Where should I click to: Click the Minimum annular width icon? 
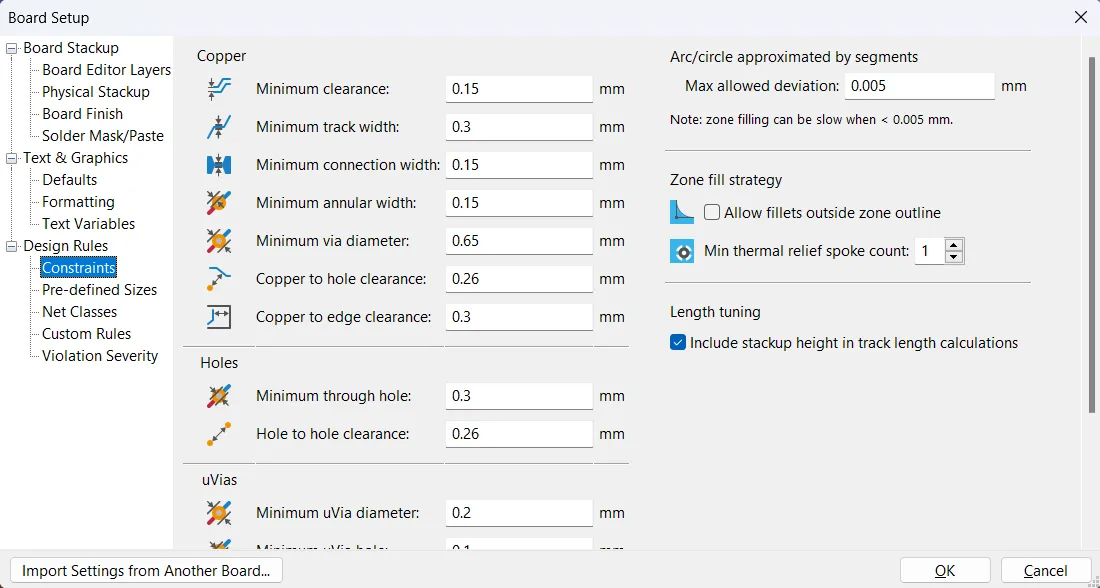point(219,203)
